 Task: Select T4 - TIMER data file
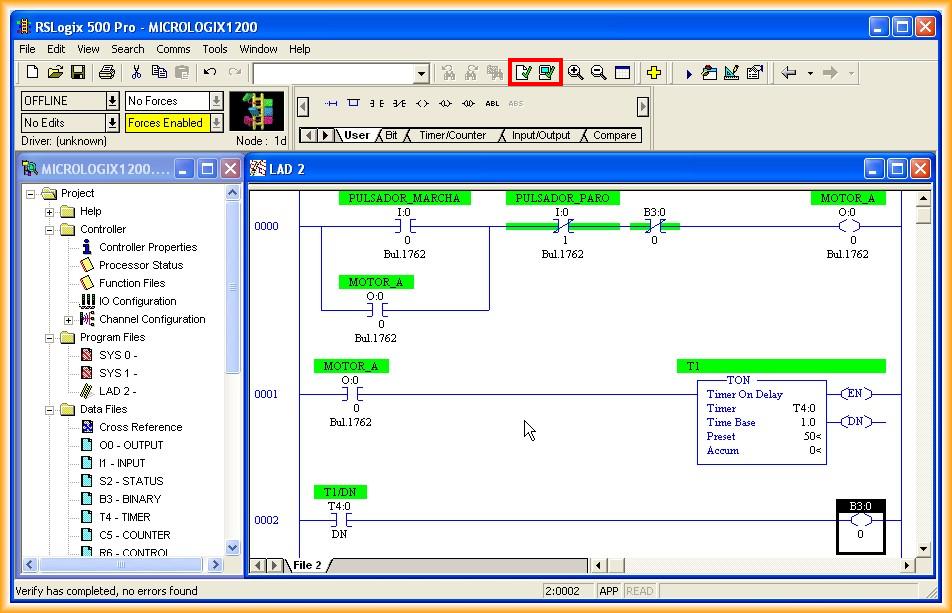coord(124,517)
